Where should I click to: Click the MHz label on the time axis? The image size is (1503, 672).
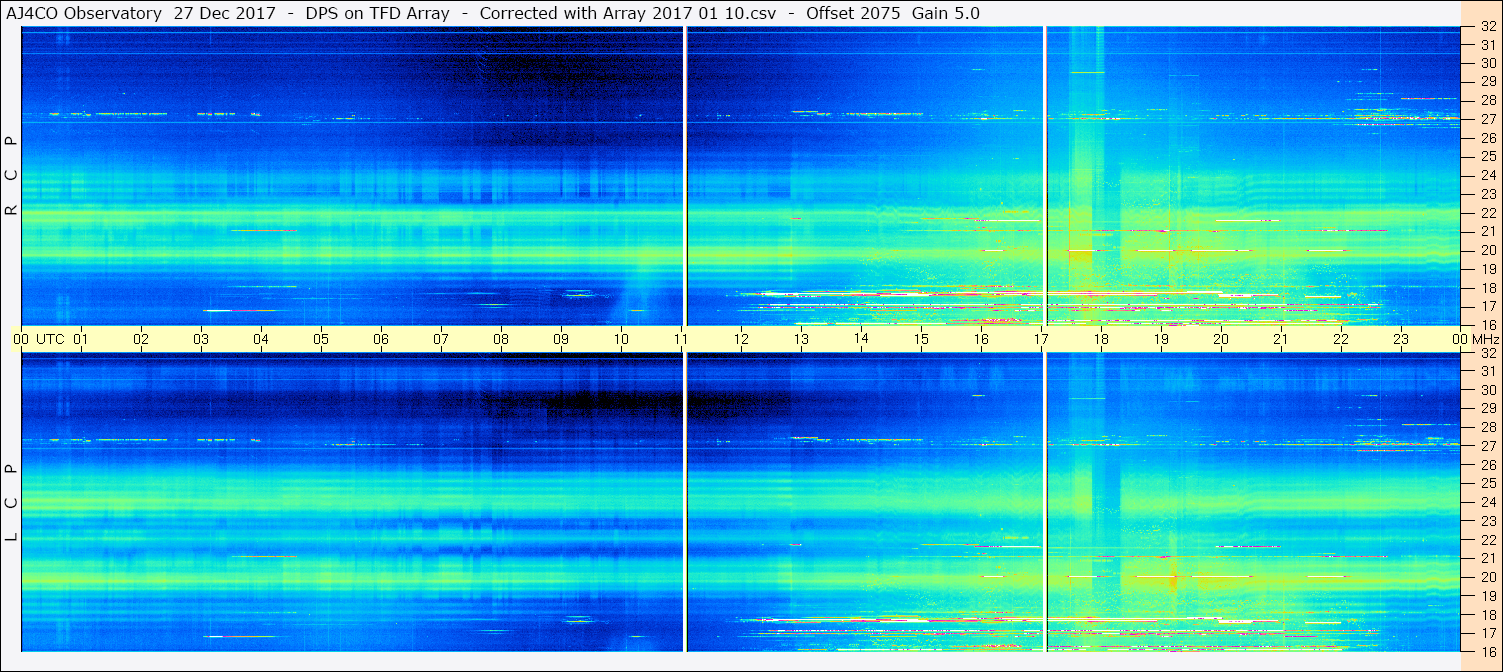point(1486,339)
